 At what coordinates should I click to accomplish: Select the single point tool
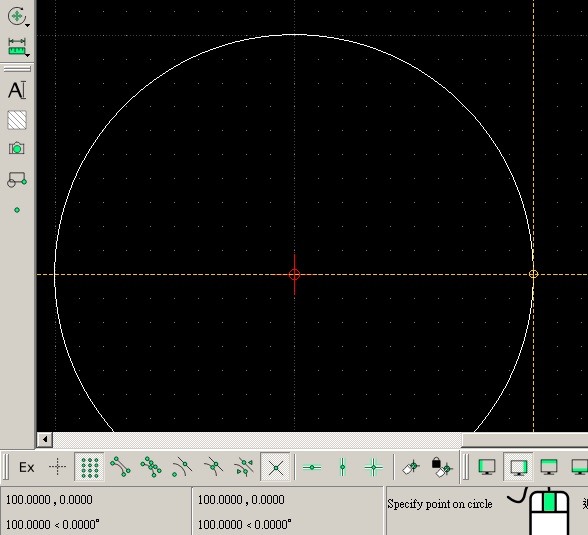pos(17,210)
